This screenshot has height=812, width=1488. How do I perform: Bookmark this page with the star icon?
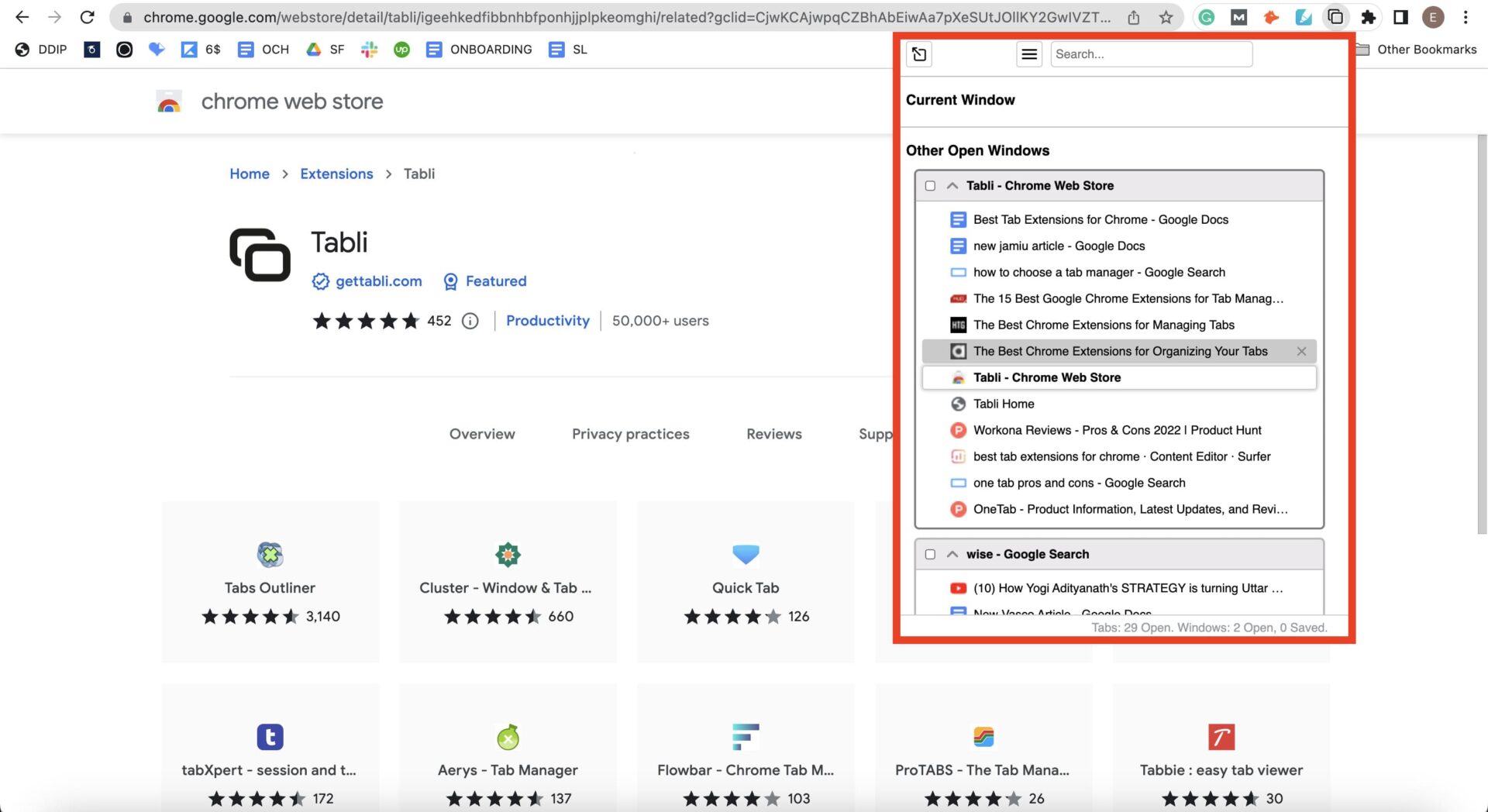pos(1166,17)
